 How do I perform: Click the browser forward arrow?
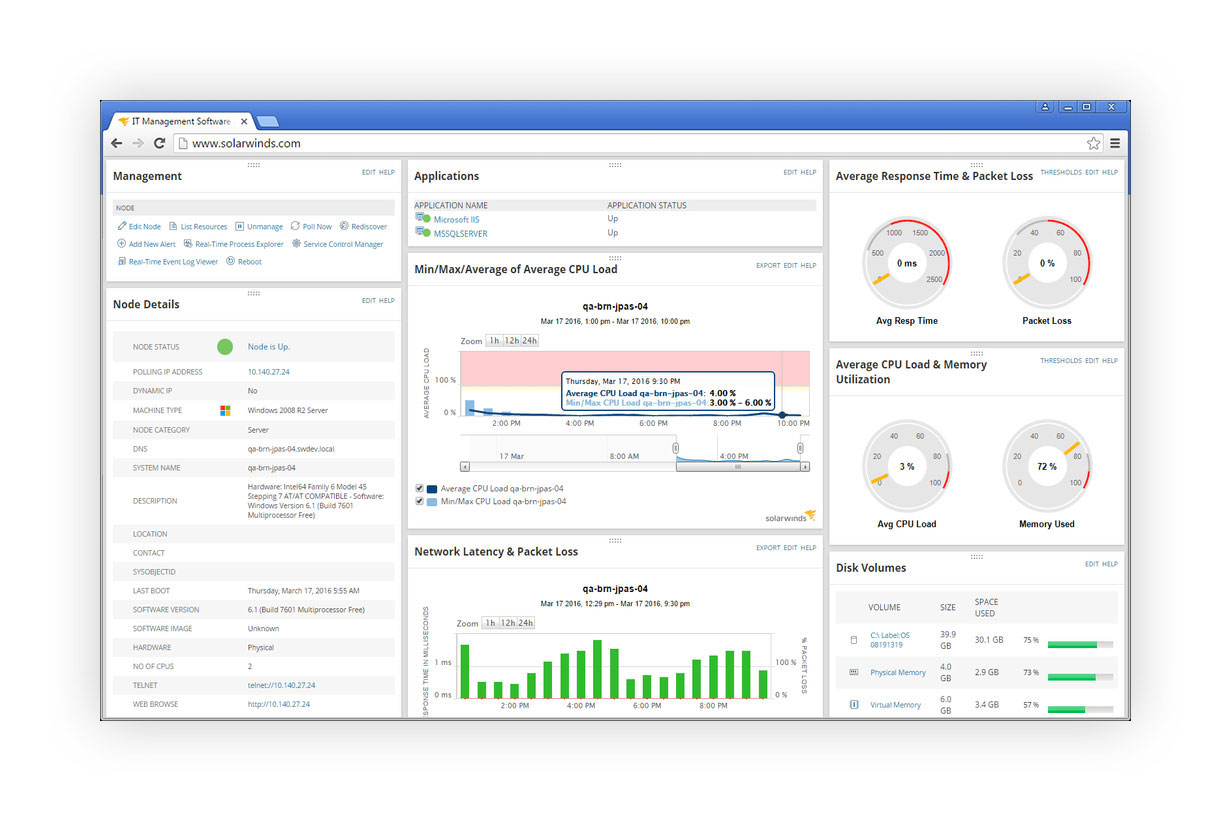click(x=138, y=143)
